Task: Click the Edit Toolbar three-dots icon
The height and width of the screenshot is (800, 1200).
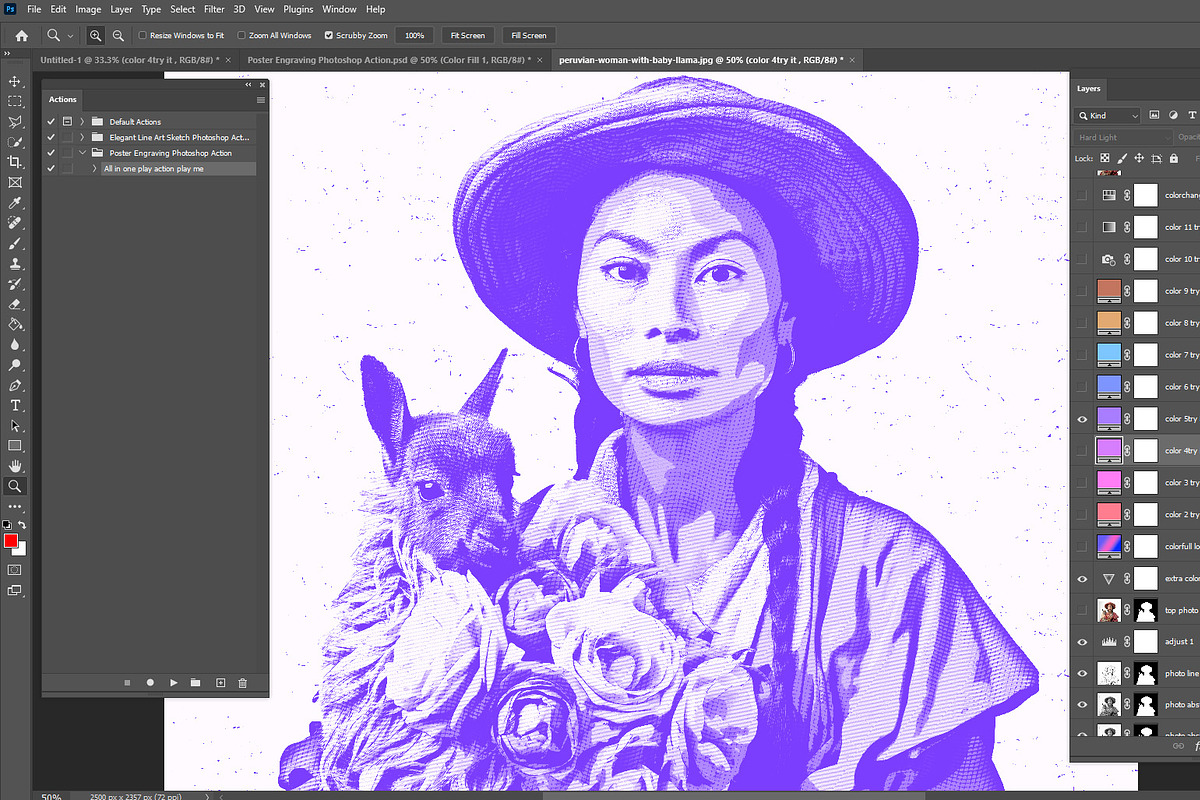Action: tap(15, 507)
